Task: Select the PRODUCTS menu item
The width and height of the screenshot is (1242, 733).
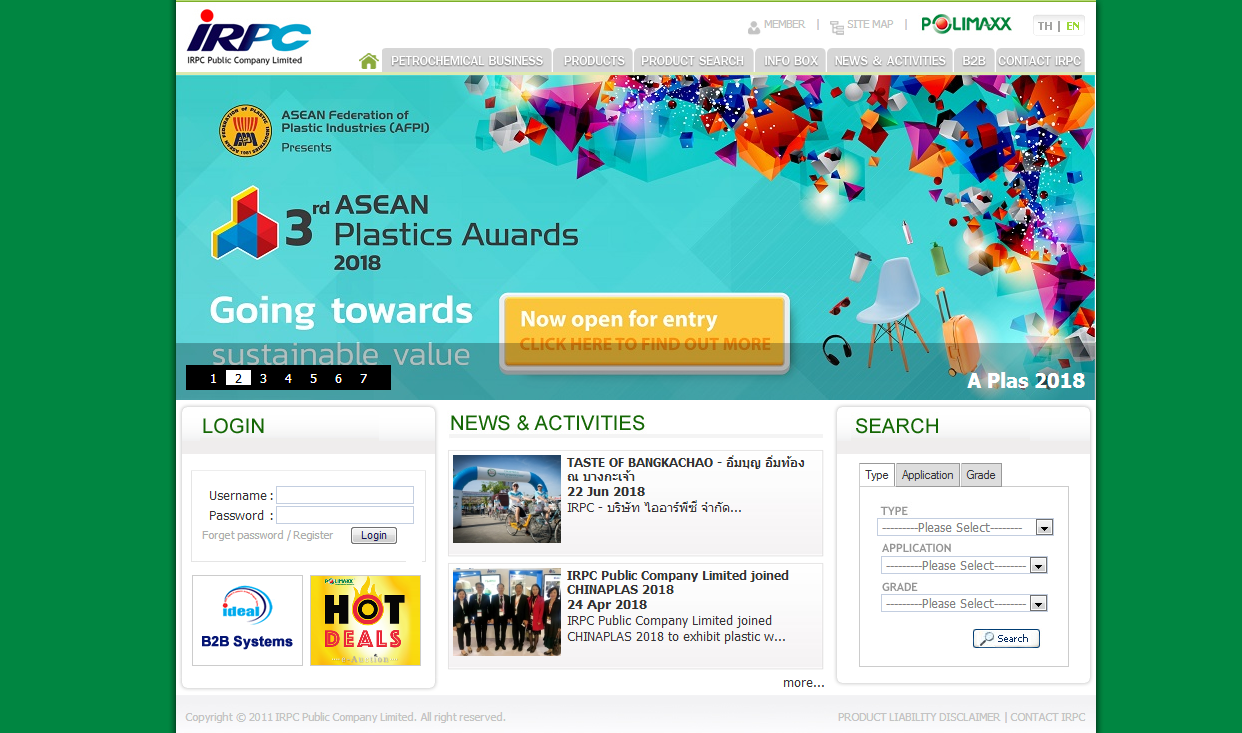Action: 593,60
